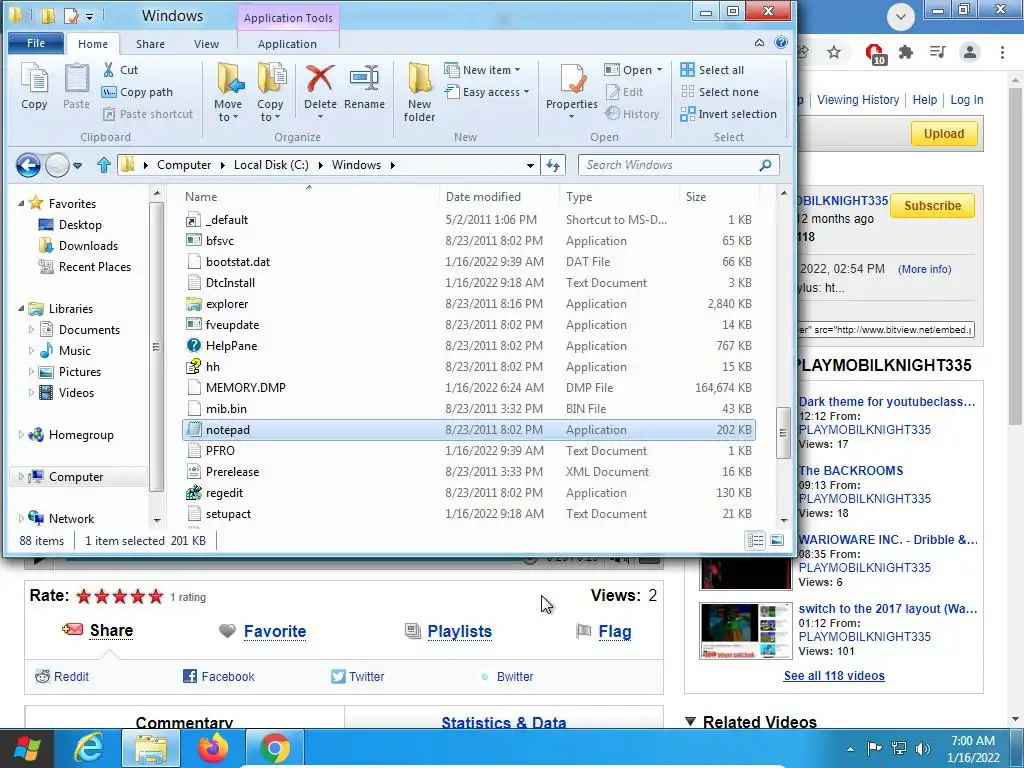Switch to the Home ribbon tab

click(x=93, y=44)
